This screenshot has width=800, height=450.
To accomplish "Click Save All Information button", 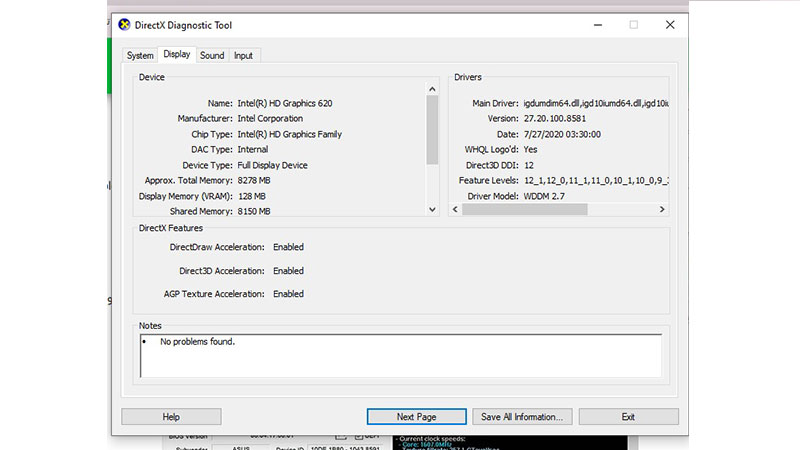I will point(522,417).
